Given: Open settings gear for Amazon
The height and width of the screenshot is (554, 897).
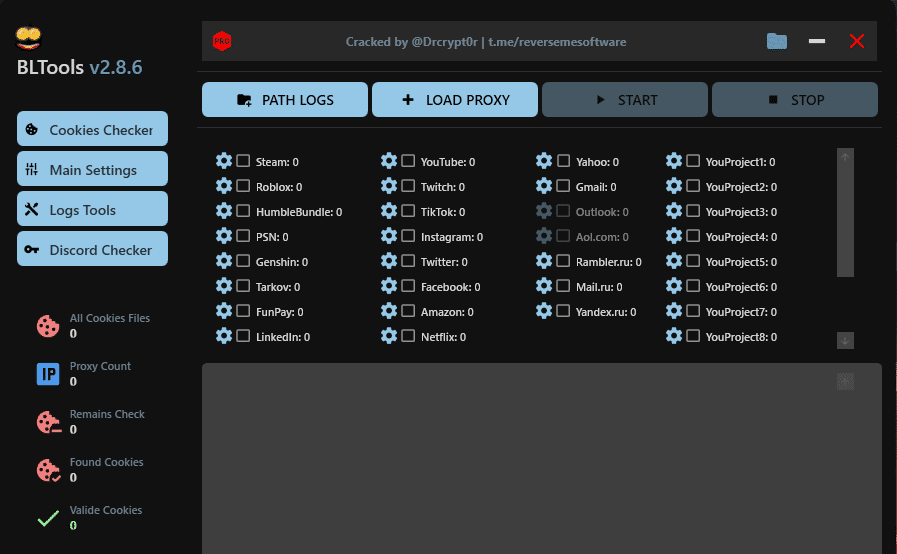Looking at the screenshot, I should [x=389, y=311].
